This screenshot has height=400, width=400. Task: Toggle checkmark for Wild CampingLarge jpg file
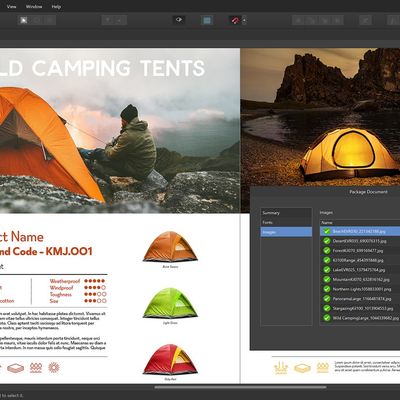(327, 318)
